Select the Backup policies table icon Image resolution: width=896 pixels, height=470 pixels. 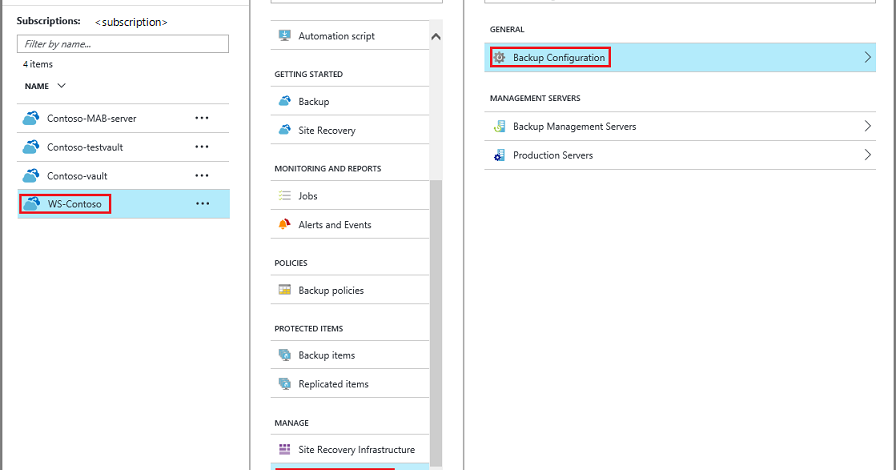click(x=285, y=290)
